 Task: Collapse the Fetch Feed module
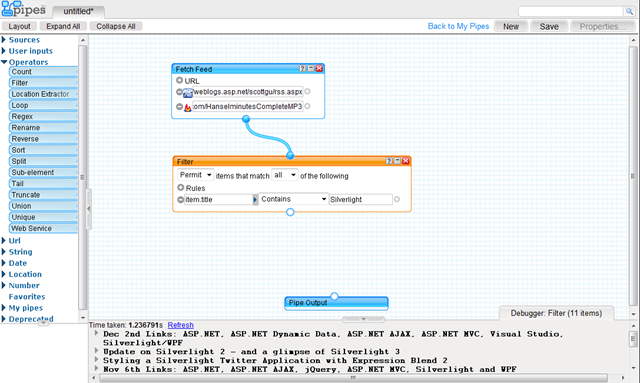pyautogui.click(x=311, y=69)
